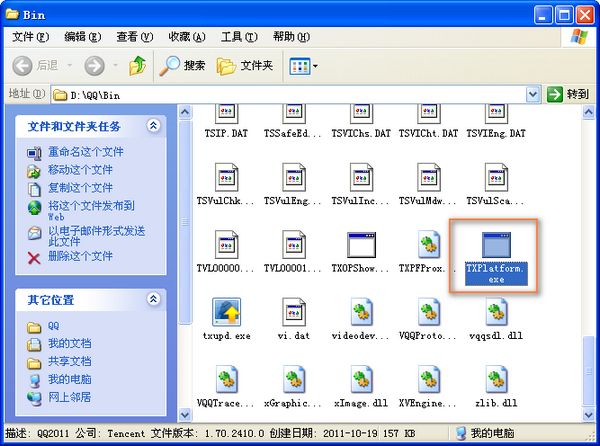This screenshot has width=600, height=446.
Task: Select the vqqsdl.dll file icon
Action: click(496, 312)
